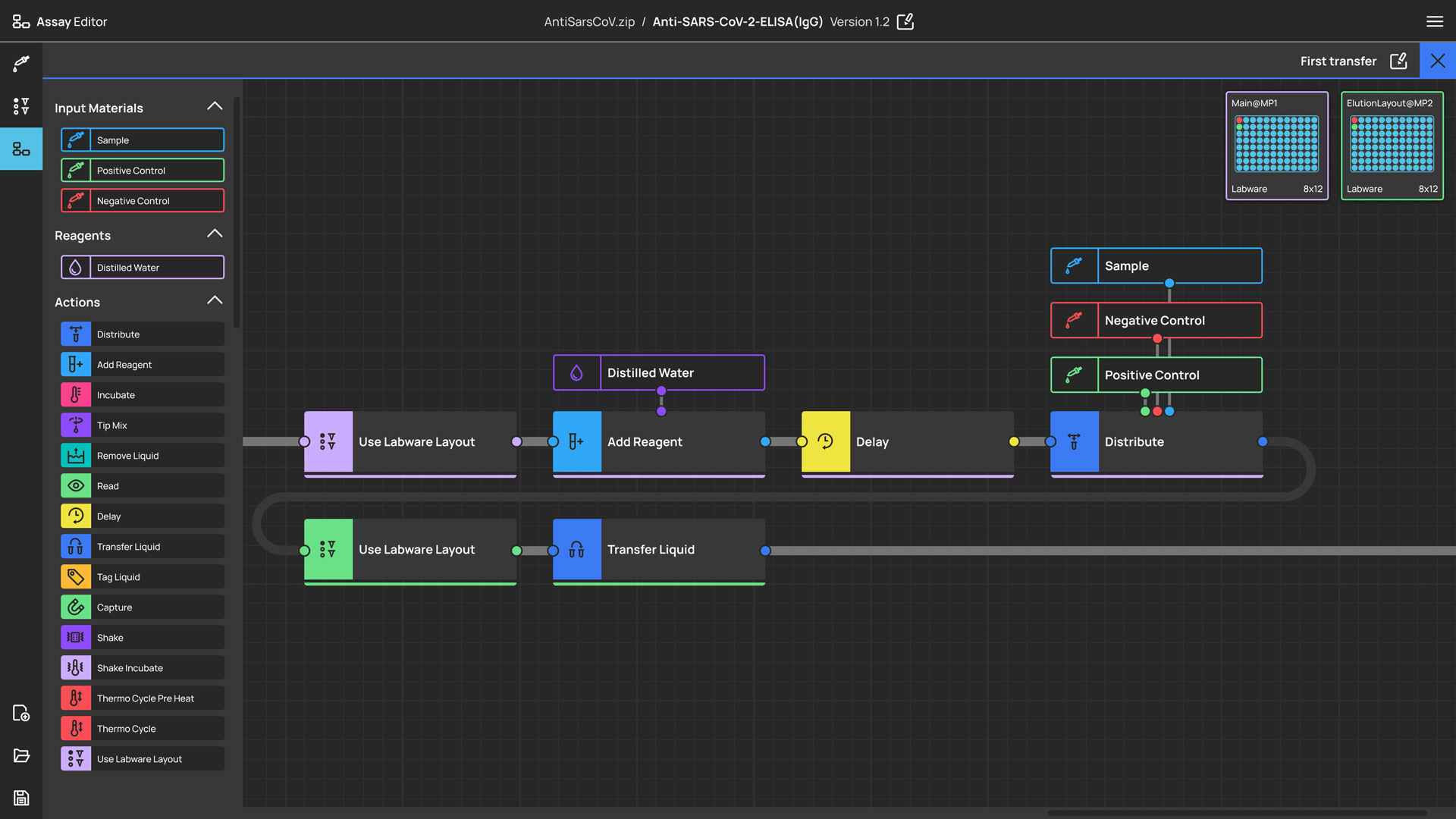Pick the Shake action icon
The height and width of the screenshot is (819, 1456).
point(76,638)
